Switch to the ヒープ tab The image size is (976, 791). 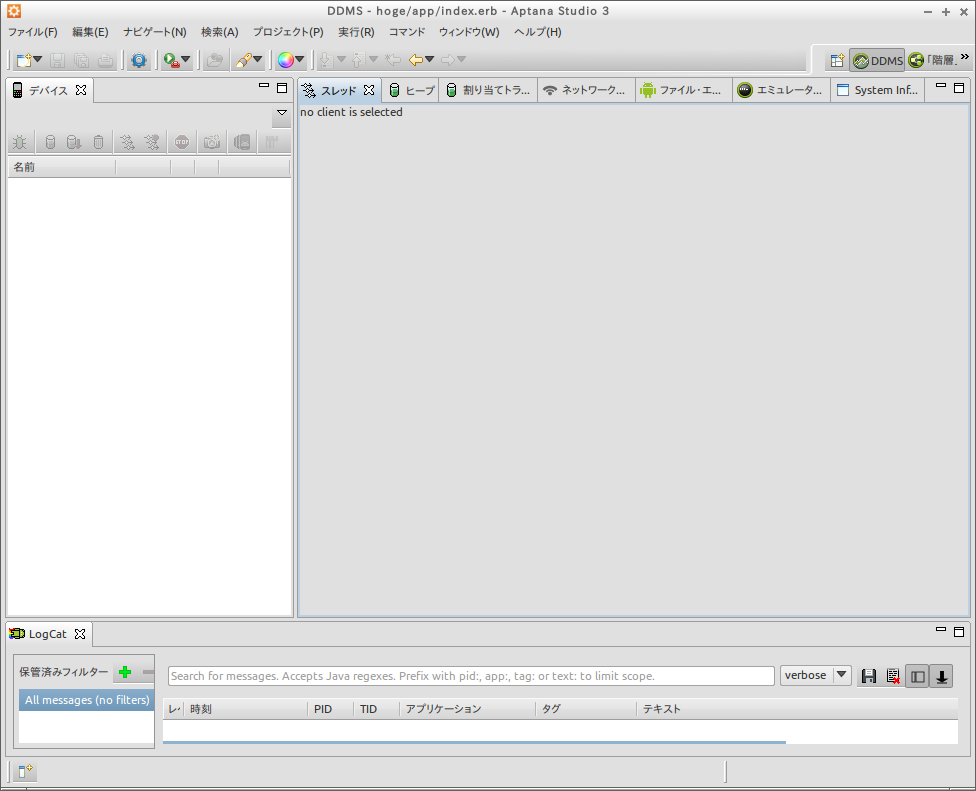pos(411,91)
